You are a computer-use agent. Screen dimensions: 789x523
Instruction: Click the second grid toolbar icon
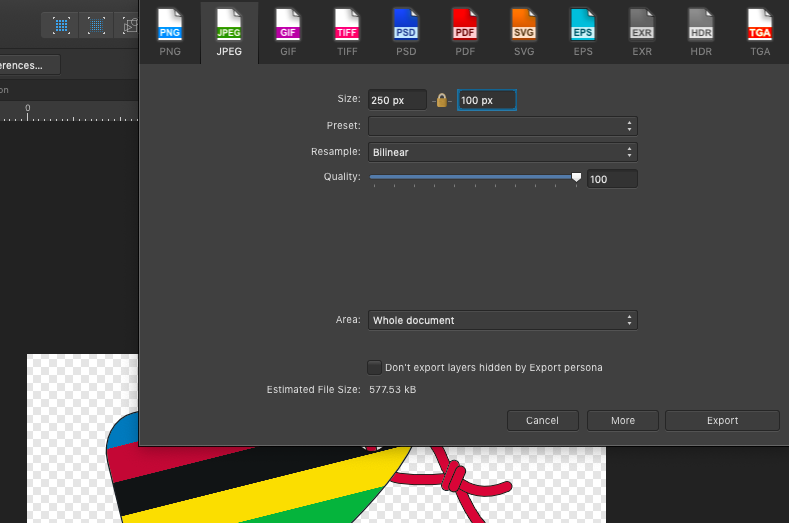96,25
